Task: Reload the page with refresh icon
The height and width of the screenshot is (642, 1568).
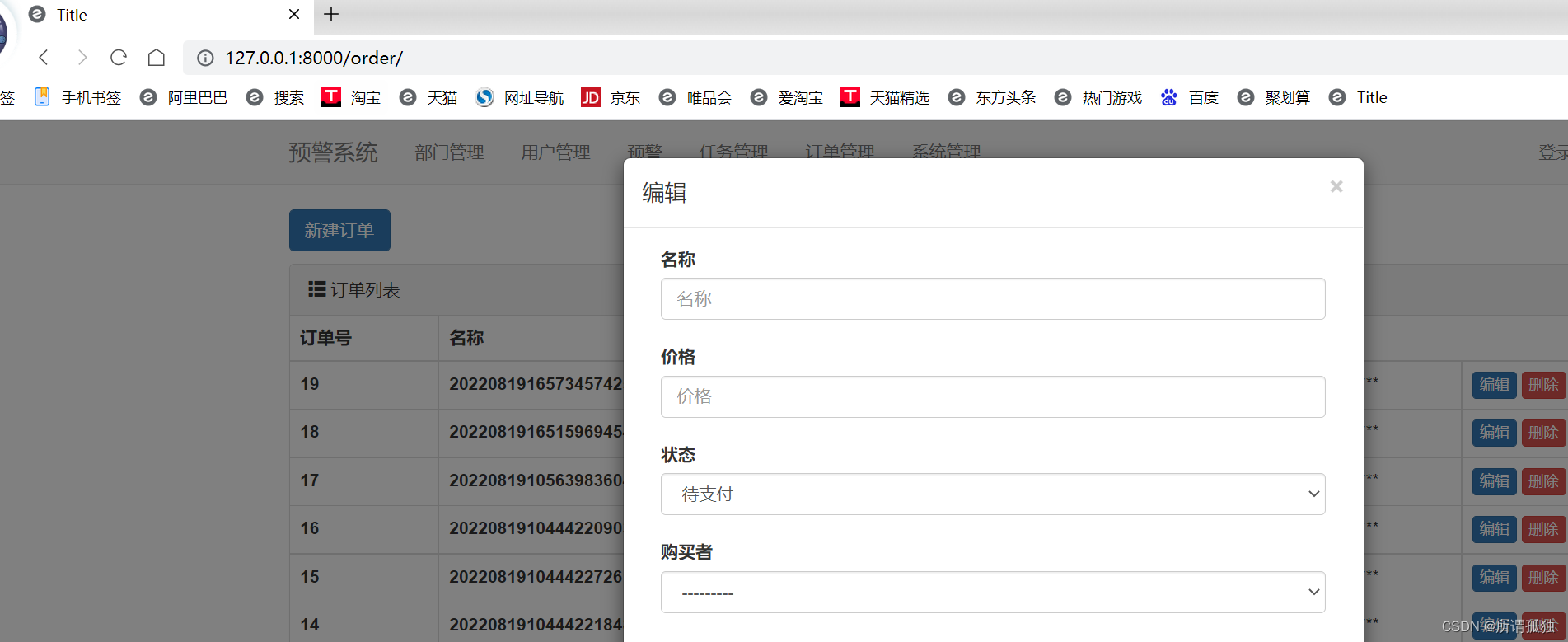Action: tap(119, 58)
